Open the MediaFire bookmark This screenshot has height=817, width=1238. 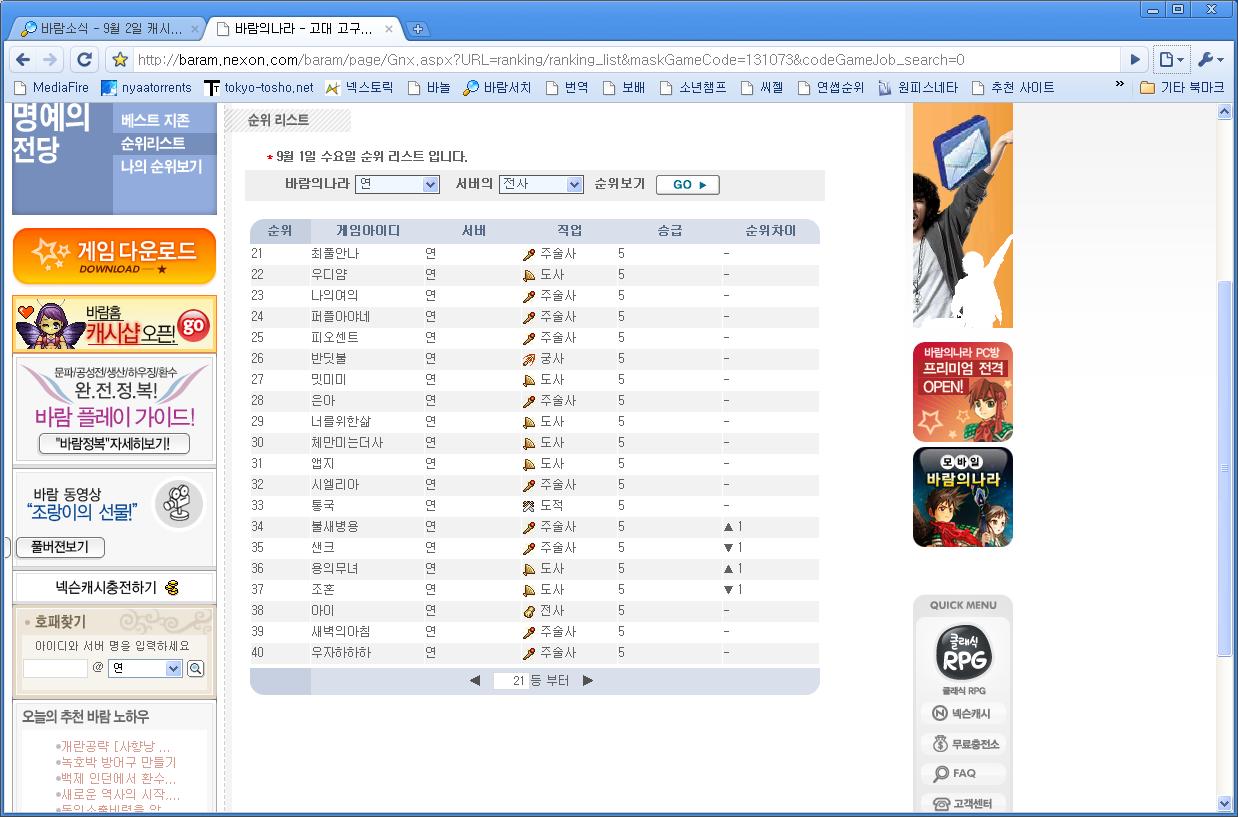click(51, 87)
